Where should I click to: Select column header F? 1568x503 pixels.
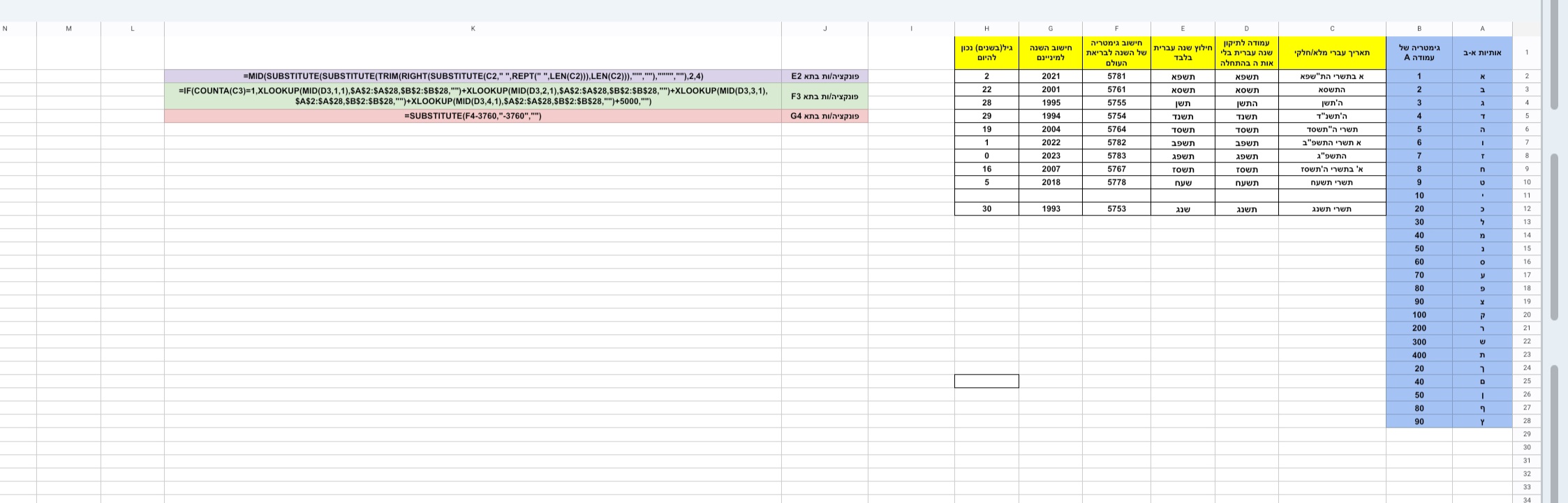pos(1117,29)
